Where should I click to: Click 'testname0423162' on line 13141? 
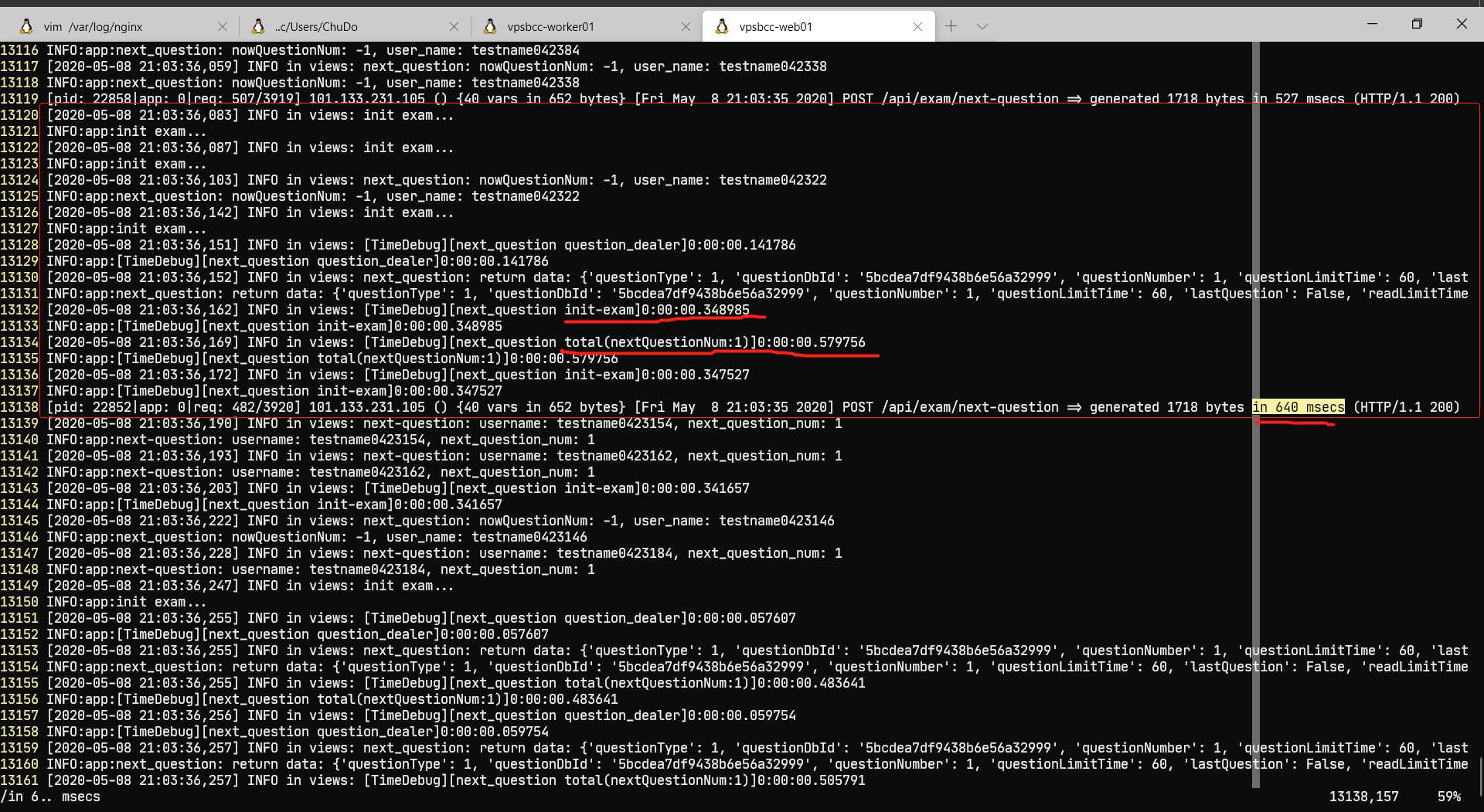(x=614, y=456)
